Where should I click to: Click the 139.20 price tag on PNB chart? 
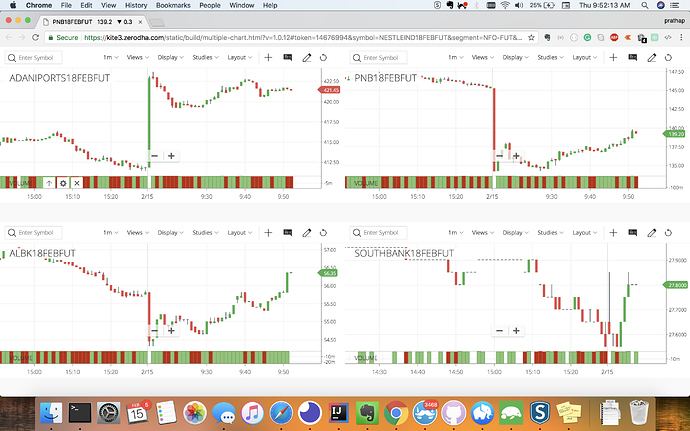[674, 134]
